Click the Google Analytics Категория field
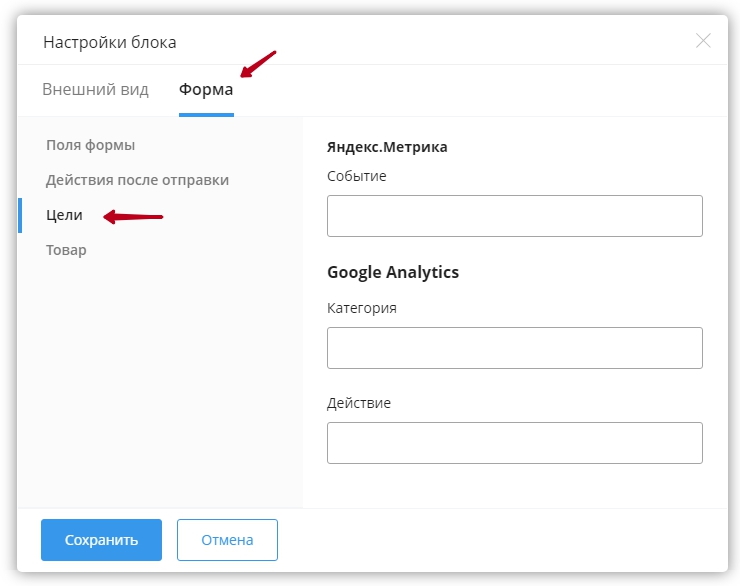740x586 pixels. click(514, 348)
